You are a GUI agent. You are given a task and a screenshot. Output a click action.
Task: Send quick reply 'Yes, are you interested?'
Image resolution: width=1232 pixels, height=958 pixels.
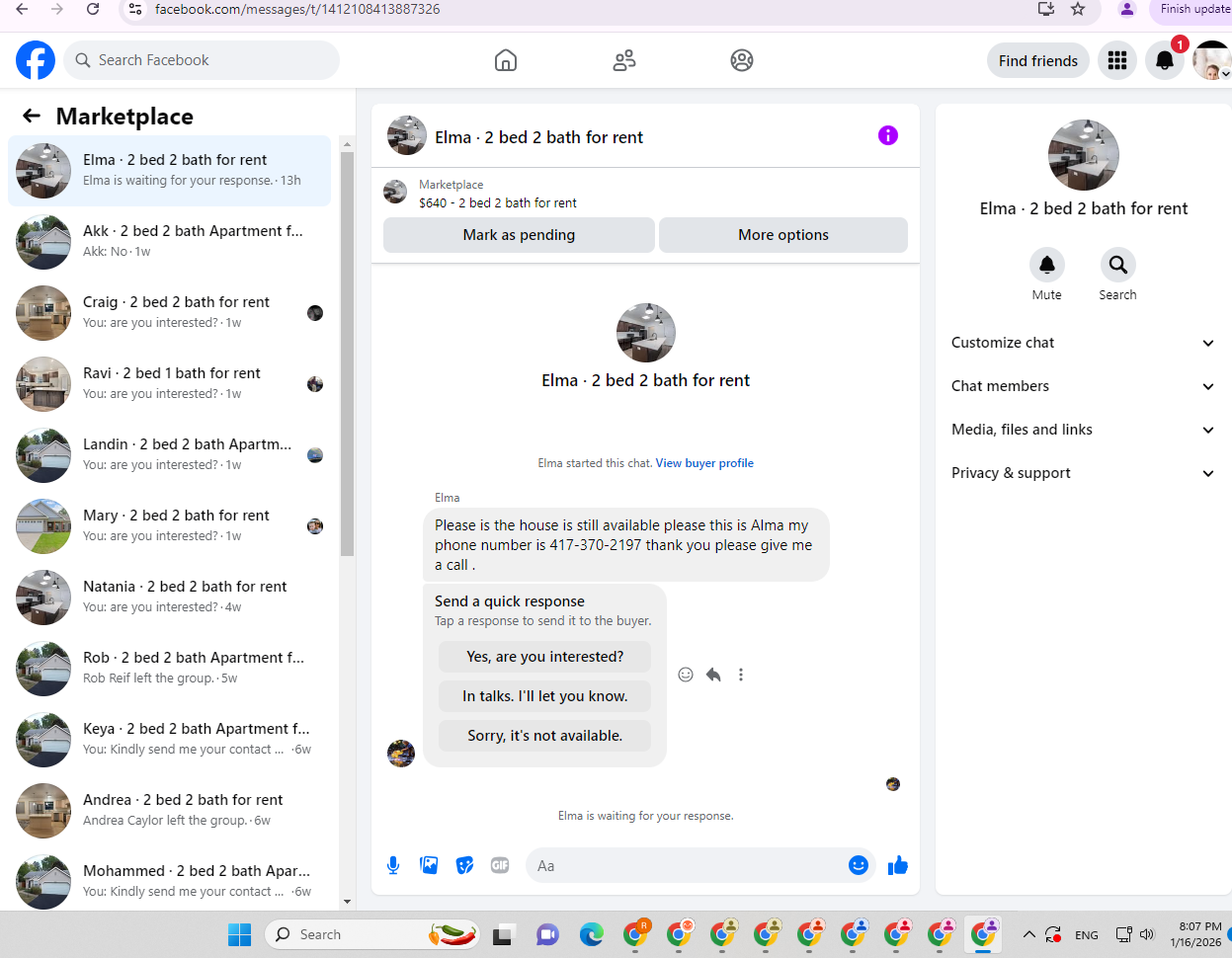[x=545, y=657]
